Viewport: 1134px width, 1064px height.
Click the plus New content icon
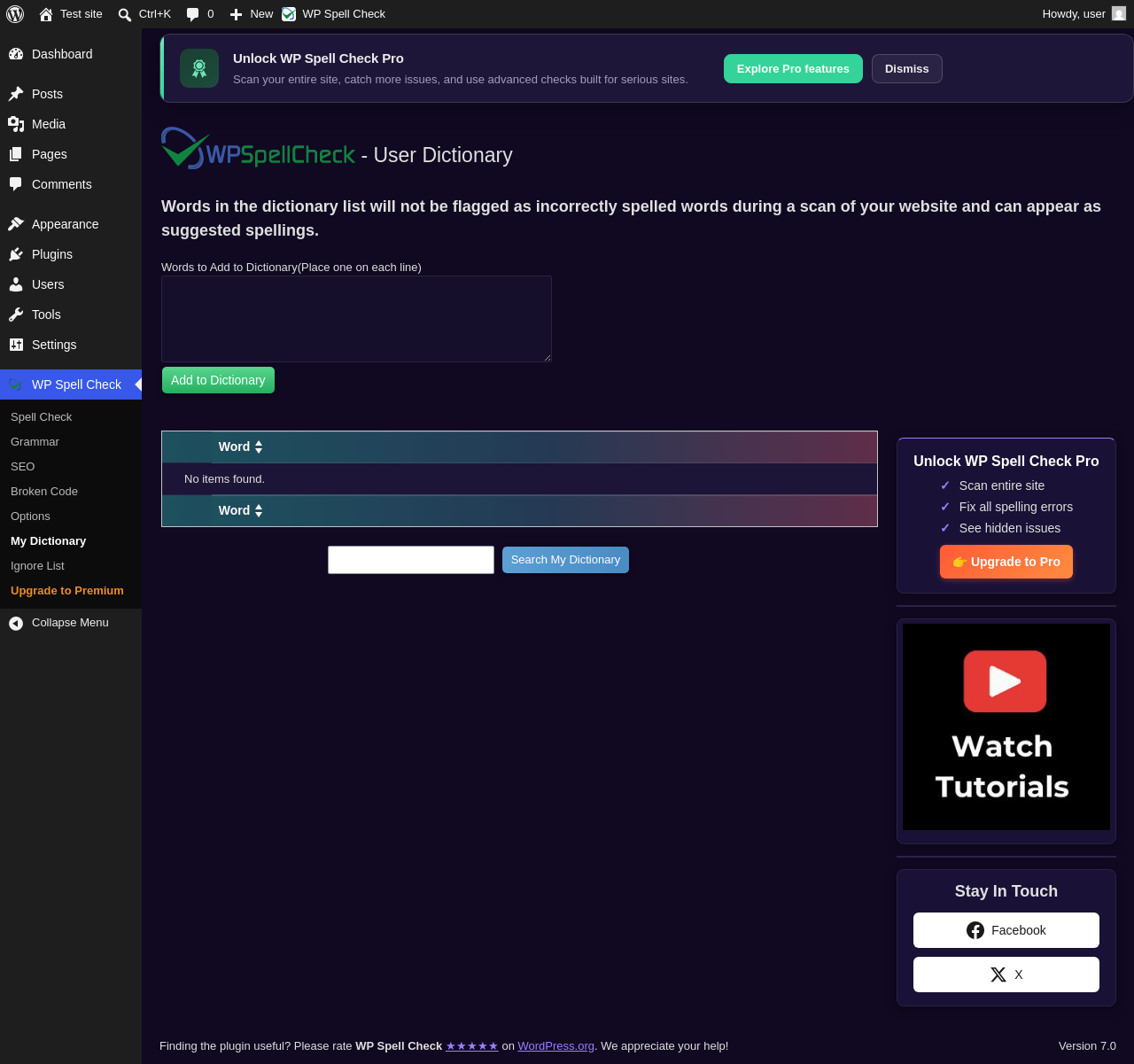click(236, 14)
